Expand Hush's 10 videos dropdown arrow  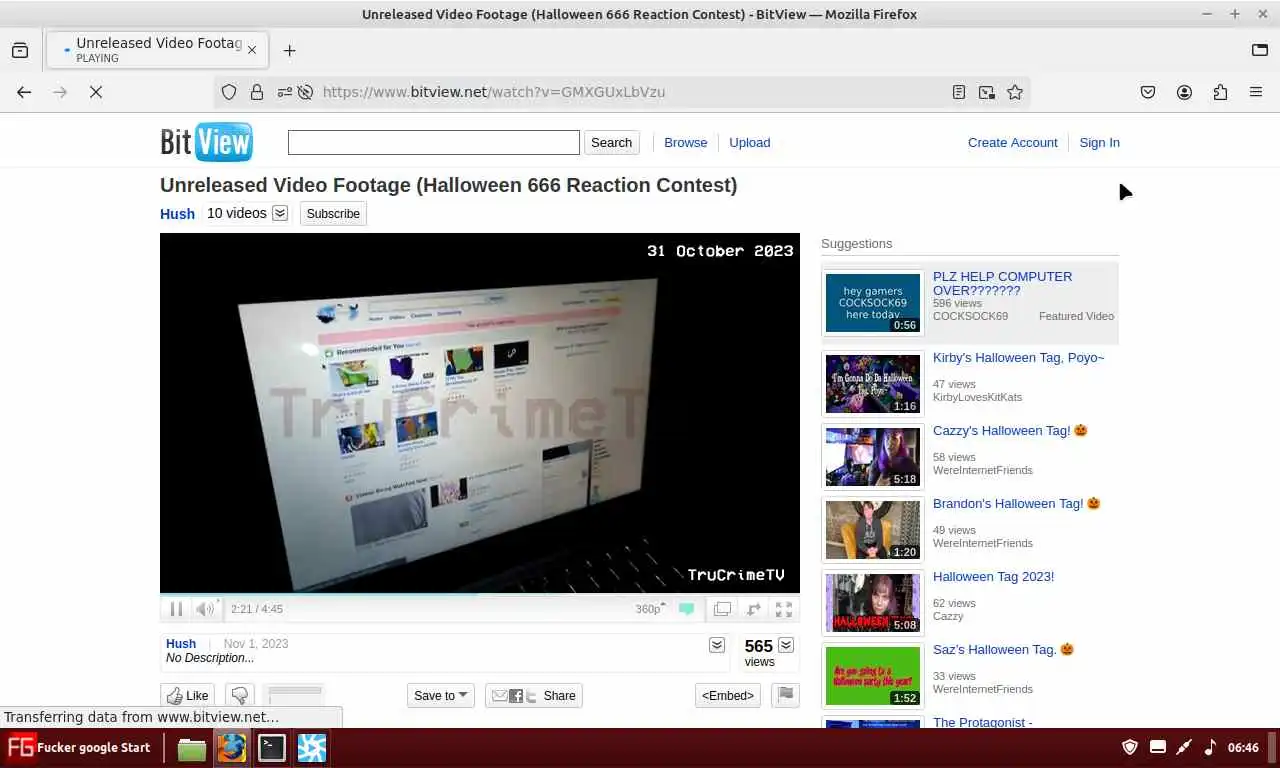pos(280,213)
